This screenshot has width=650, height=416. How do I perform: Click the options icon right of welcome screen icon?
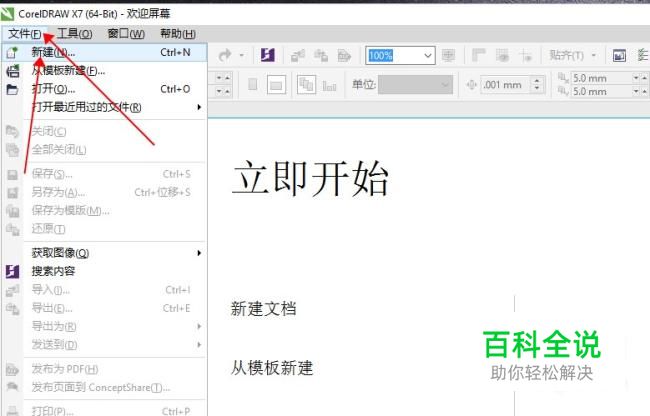pyautogui.click(x=643, y=55)
